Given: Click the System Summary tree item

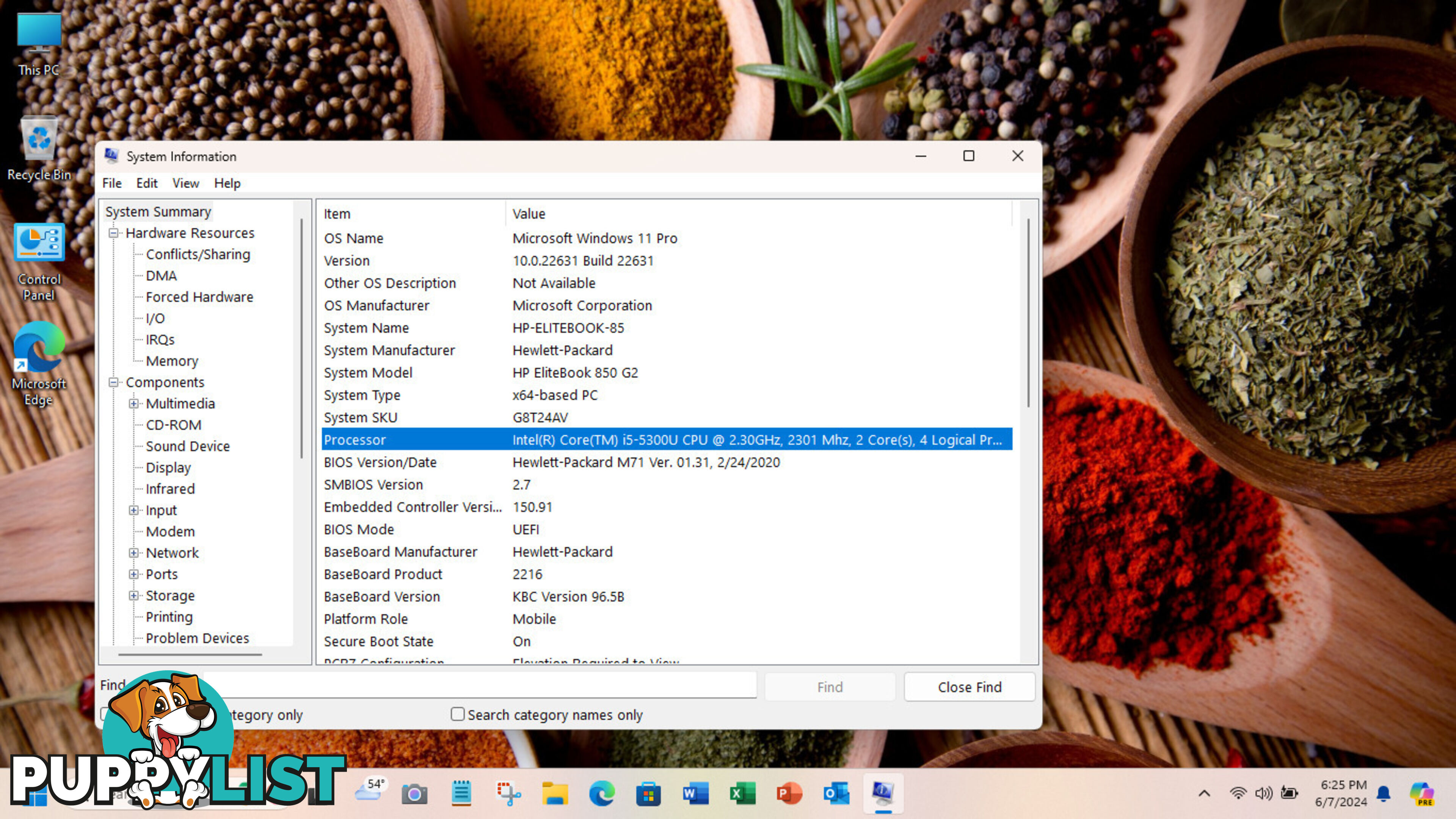Looking at the screenshot, I should tap(159, 211).
